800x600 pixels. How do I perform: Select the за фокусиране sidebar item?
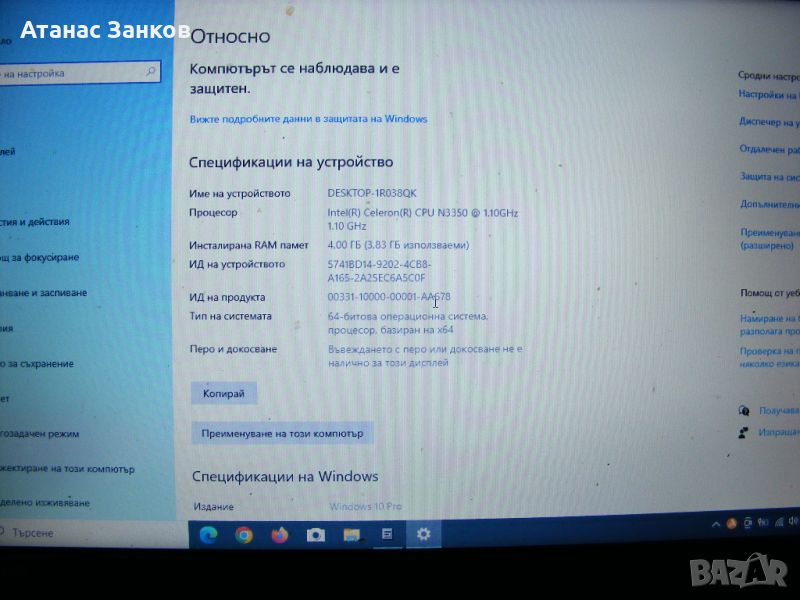point(40,257)
